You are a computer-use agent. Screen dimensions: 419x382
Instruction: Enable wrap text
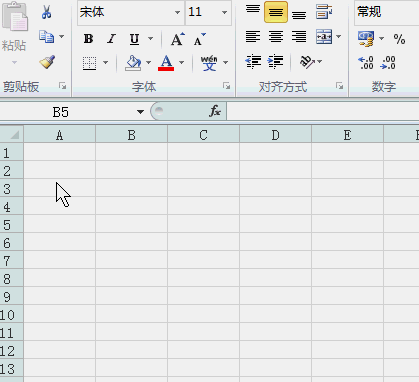click(x=324, y=12)
